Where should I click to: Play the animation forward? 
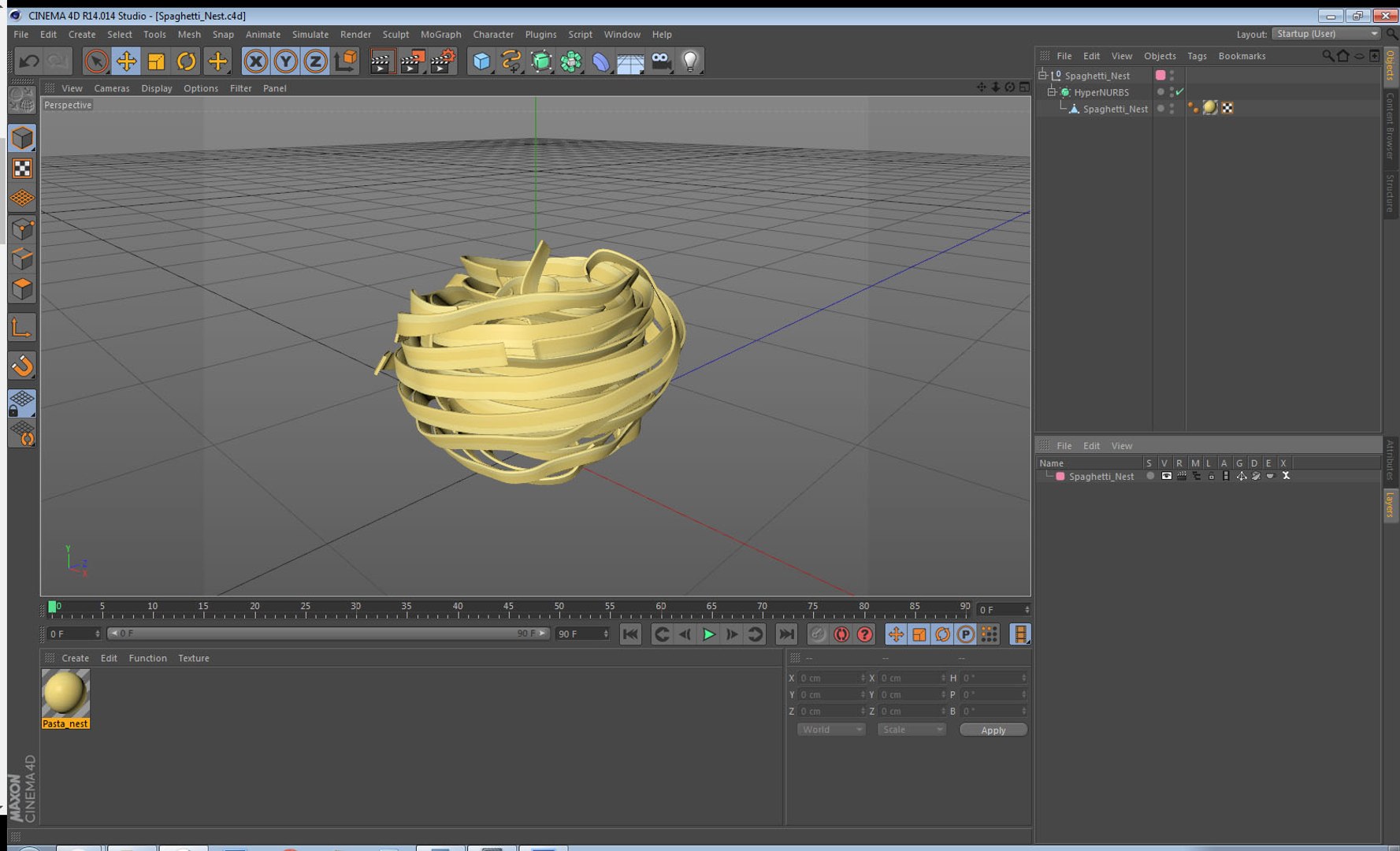(708, 634)
